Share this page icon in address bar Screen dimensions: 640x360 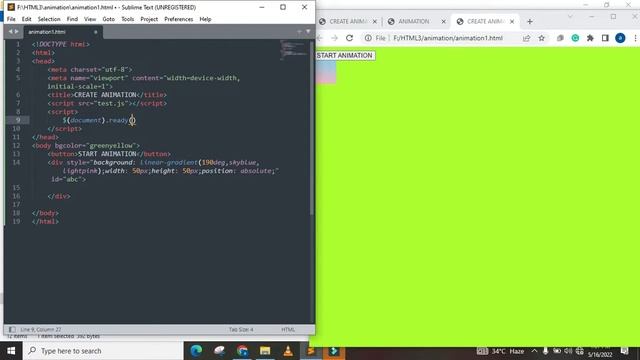527,38
